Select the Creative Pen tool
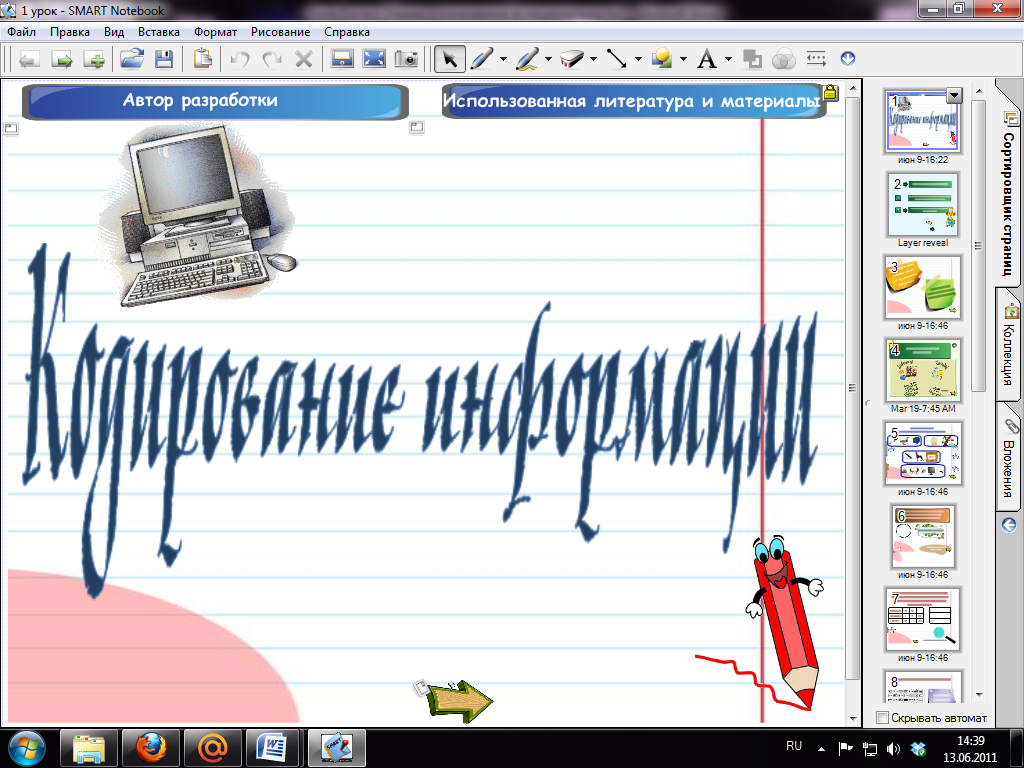The width and height of the screenshot is (1024, 768). click(x=527, y=59)
